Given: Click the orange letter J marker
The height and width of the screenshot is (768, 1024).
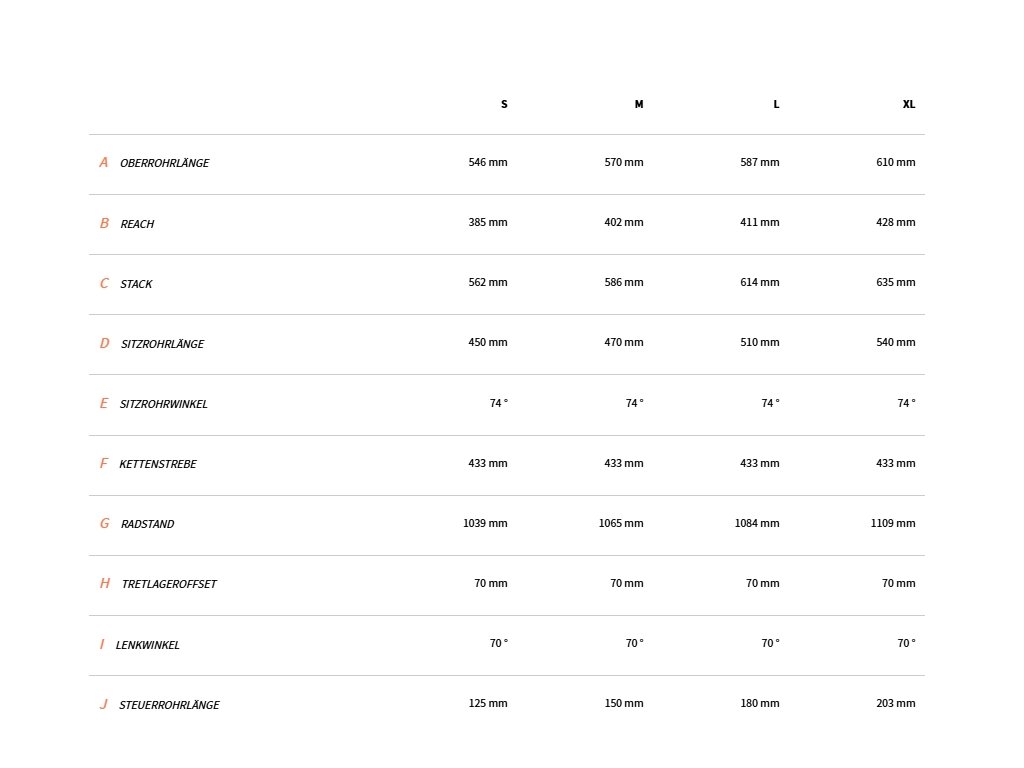Looking at the screenshot, I should tap(103, 704).
